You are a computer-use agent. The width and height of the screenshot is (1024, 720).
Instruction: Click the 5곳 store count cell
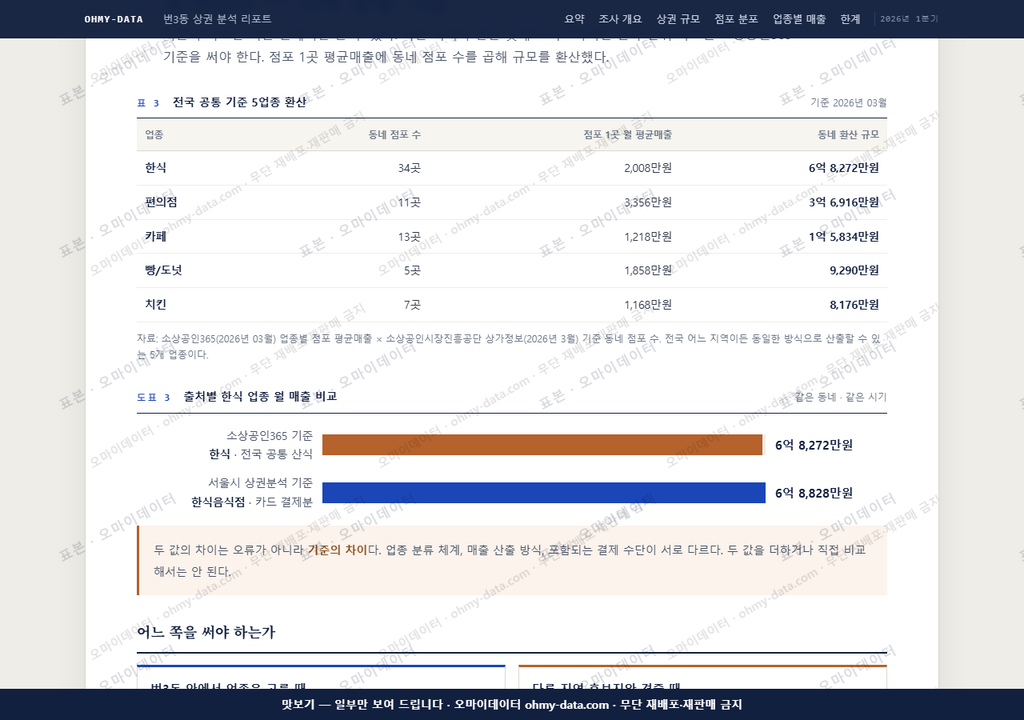(x=412, y=270)
